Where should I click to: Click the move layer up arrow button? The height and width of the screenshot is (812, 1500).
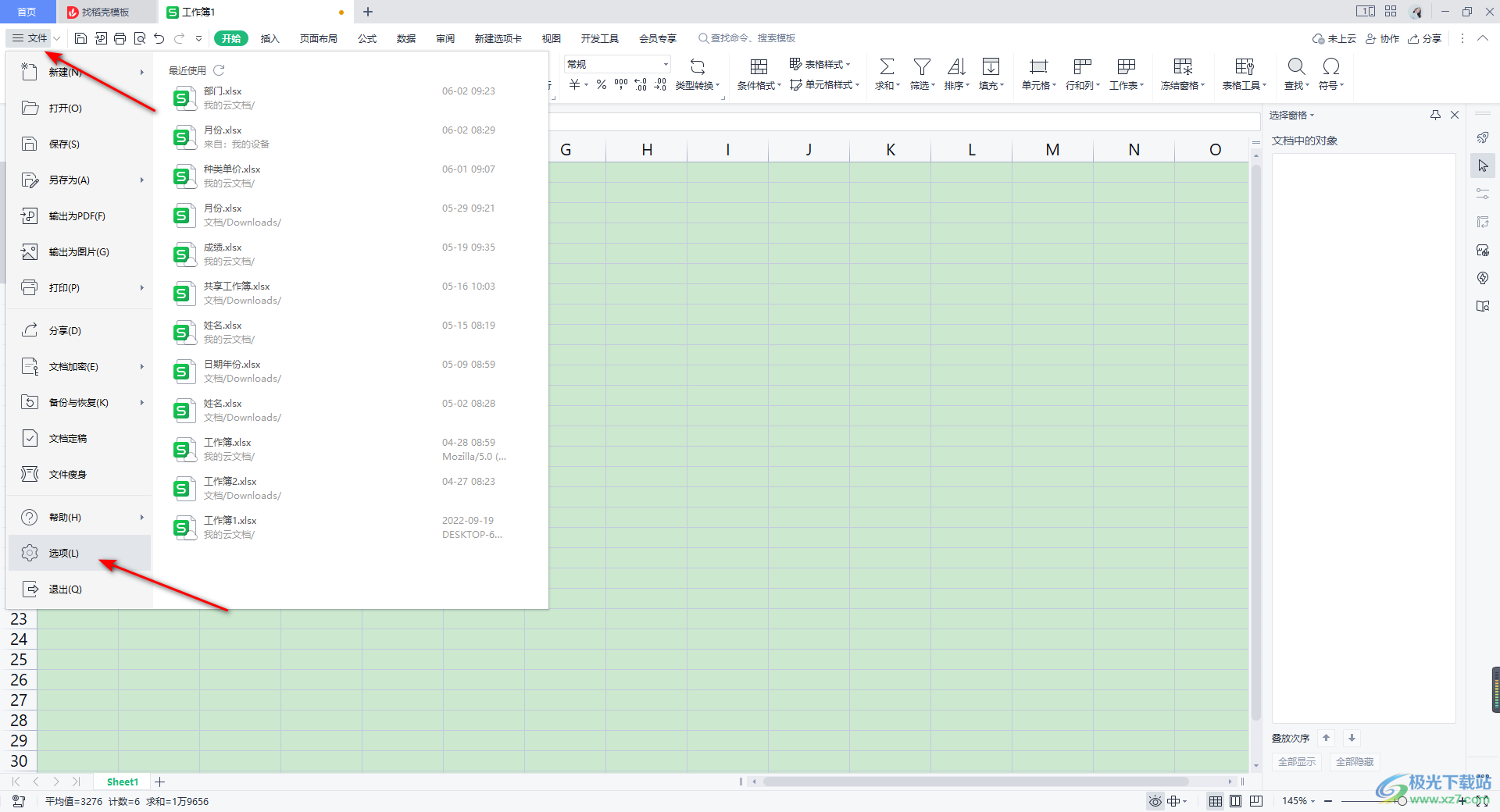[x=1326, y=738]
